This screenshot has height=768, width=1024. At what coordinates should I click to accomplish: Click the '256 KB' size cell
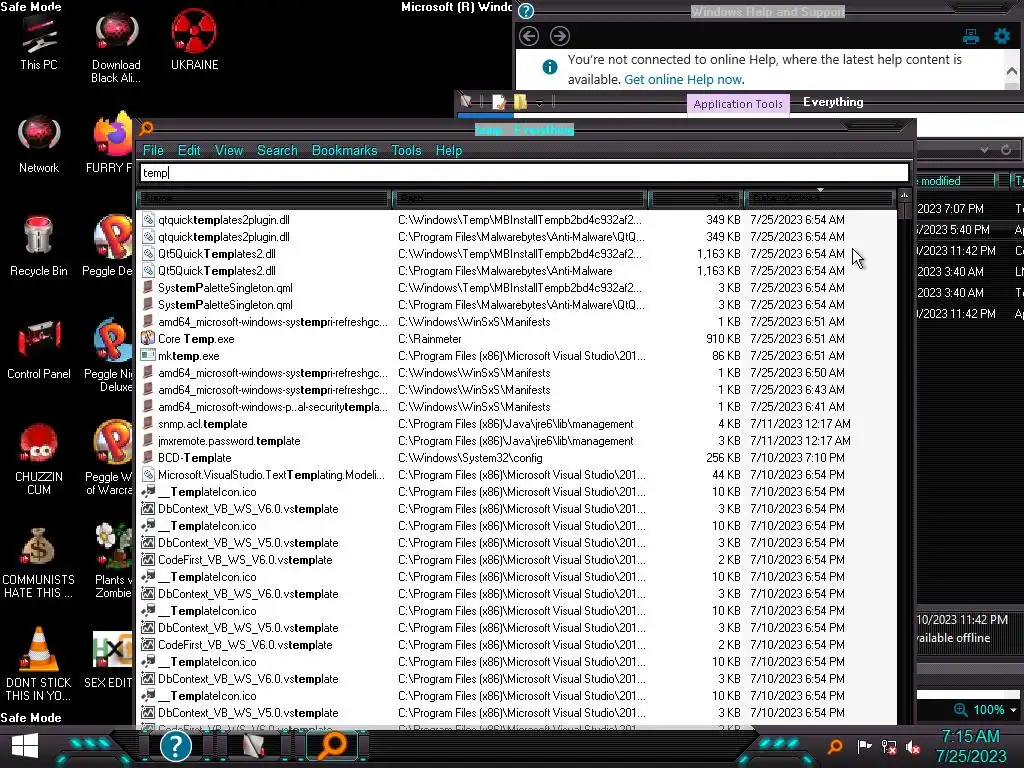[723, 458]
